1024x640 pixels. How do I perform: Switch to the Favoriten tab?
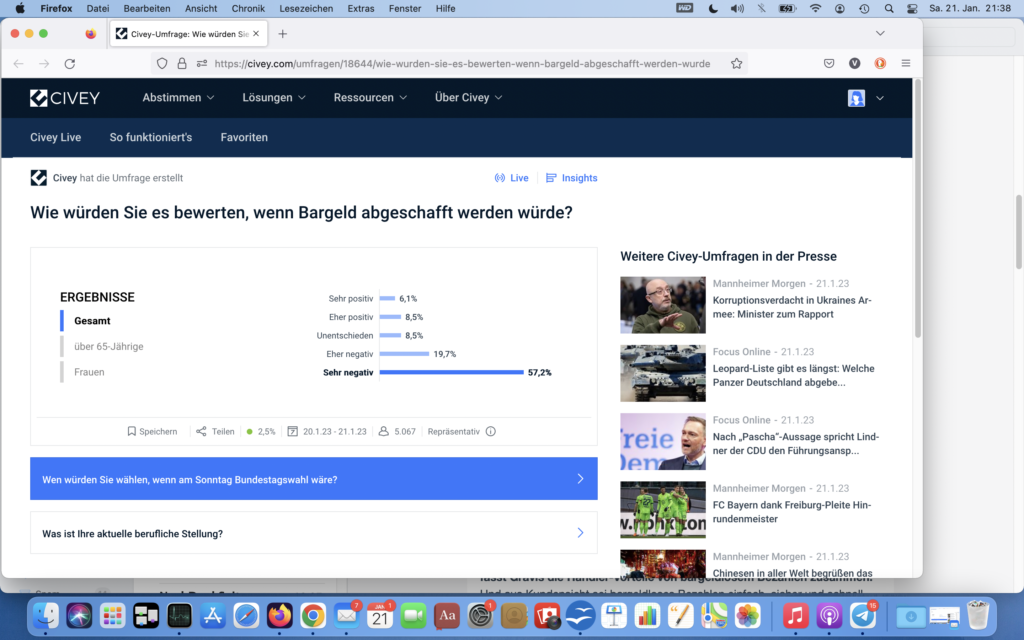click(244, 137)
